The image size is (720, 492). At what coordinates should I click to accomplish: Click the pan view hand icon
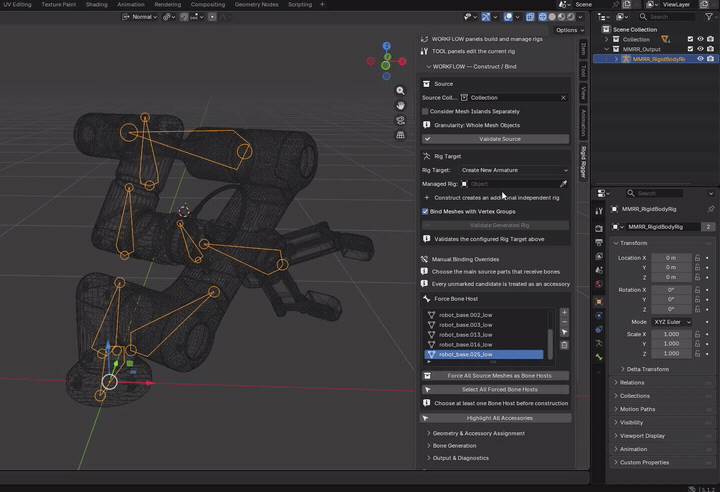click(400, 106)
